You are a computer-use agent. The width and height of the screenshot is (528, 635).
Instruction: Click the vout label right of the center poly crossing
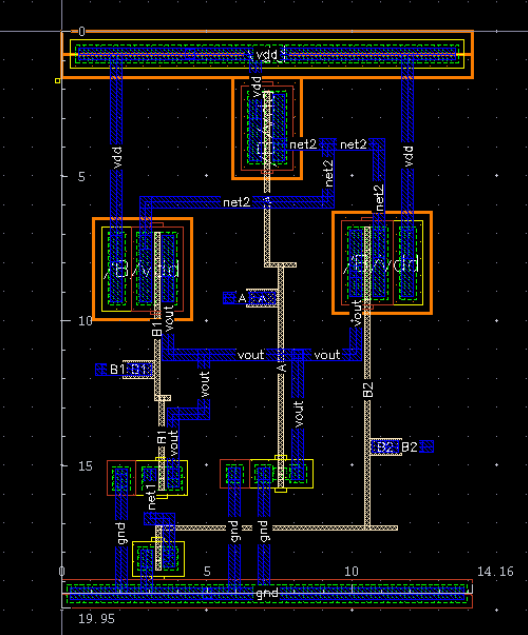[327, 355]
